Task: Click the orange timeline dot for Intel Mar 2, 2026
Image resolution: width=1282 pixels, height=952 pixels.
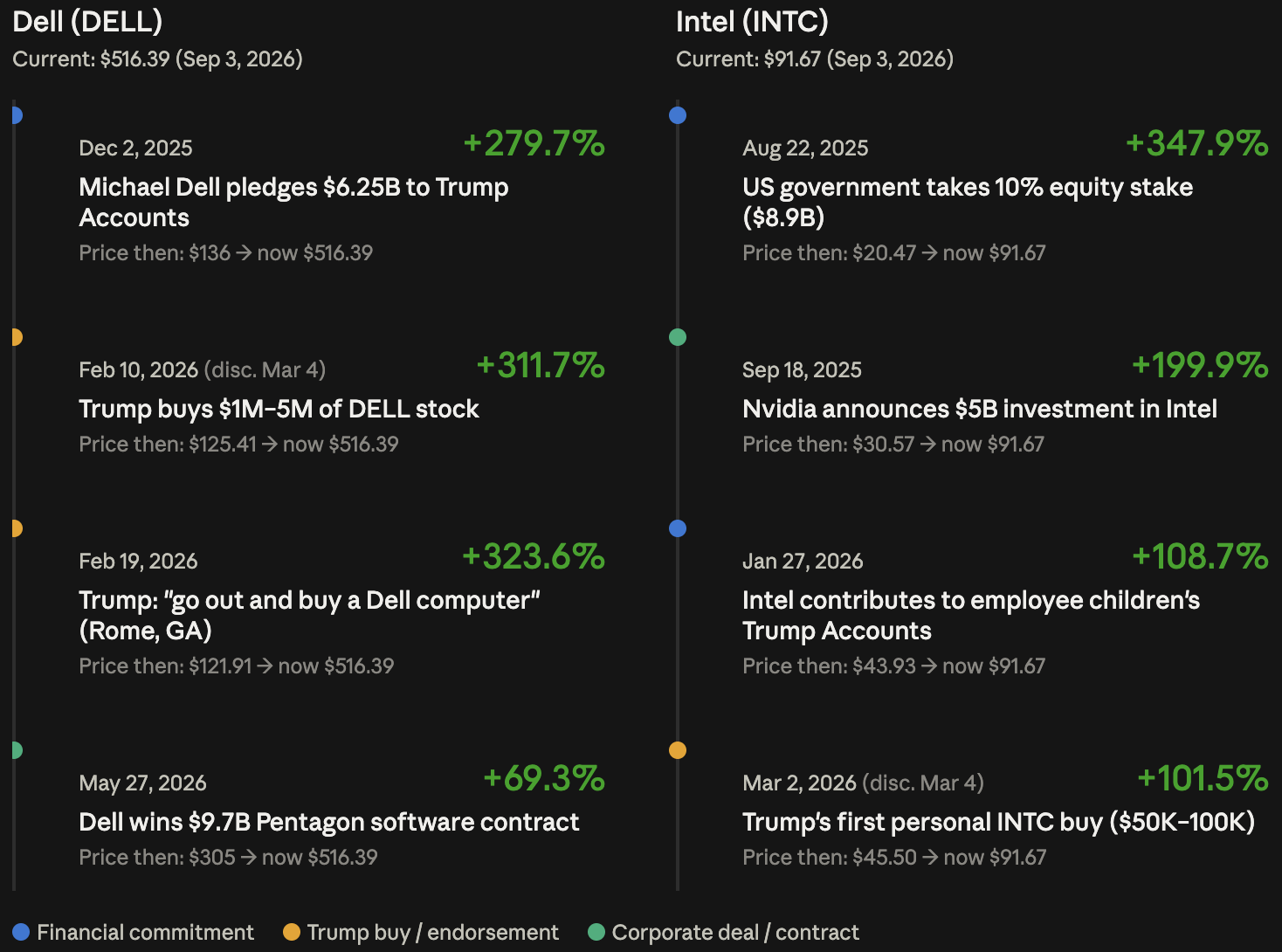Action: click(678, 750)
